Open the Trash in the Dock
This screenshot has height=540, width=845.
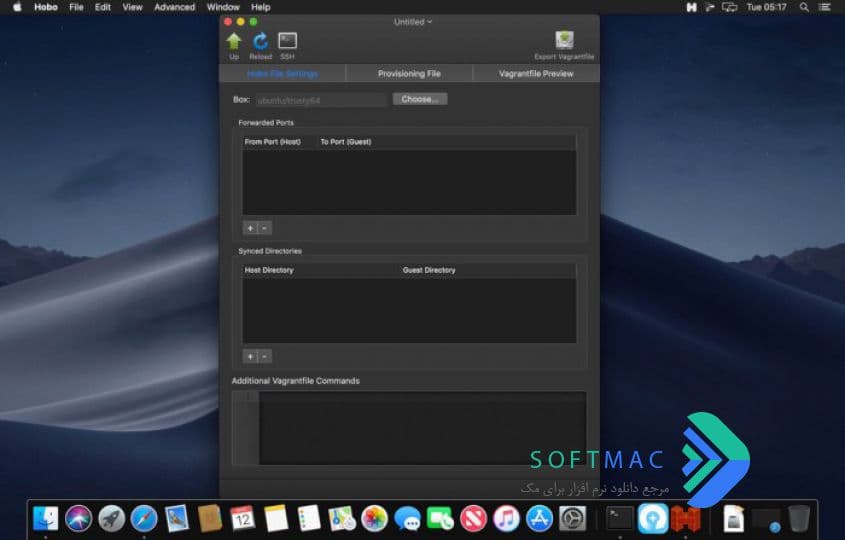[799, 519]
